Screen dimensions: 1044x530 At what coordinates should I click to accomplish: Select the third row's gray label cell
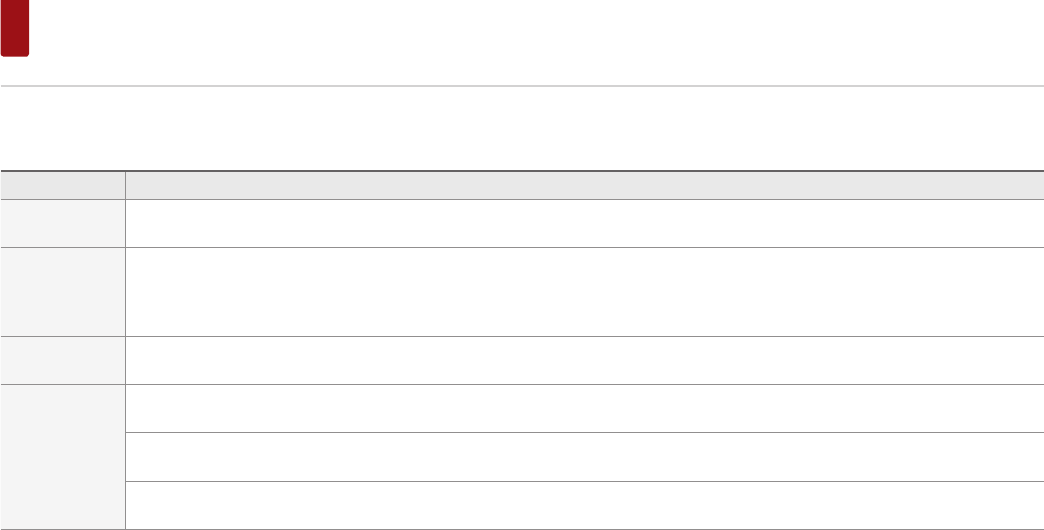tap(63, 360)
